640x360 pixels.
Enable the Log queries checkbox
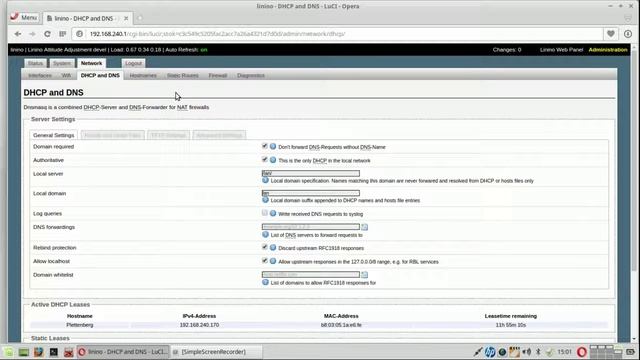coord(264,213)
